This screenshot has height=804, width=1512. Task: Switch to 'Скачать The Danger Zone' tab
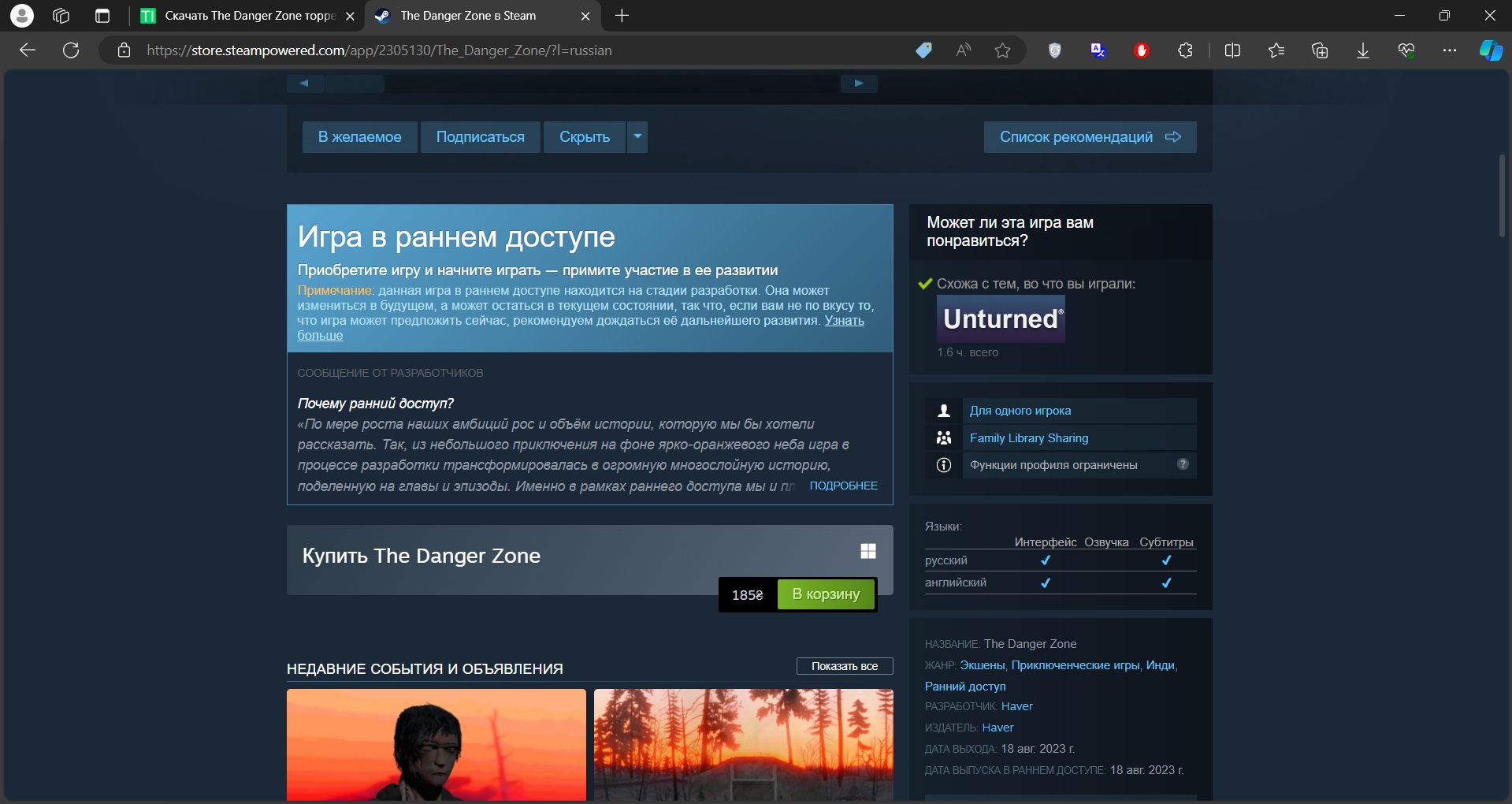(x=249, y=16)
